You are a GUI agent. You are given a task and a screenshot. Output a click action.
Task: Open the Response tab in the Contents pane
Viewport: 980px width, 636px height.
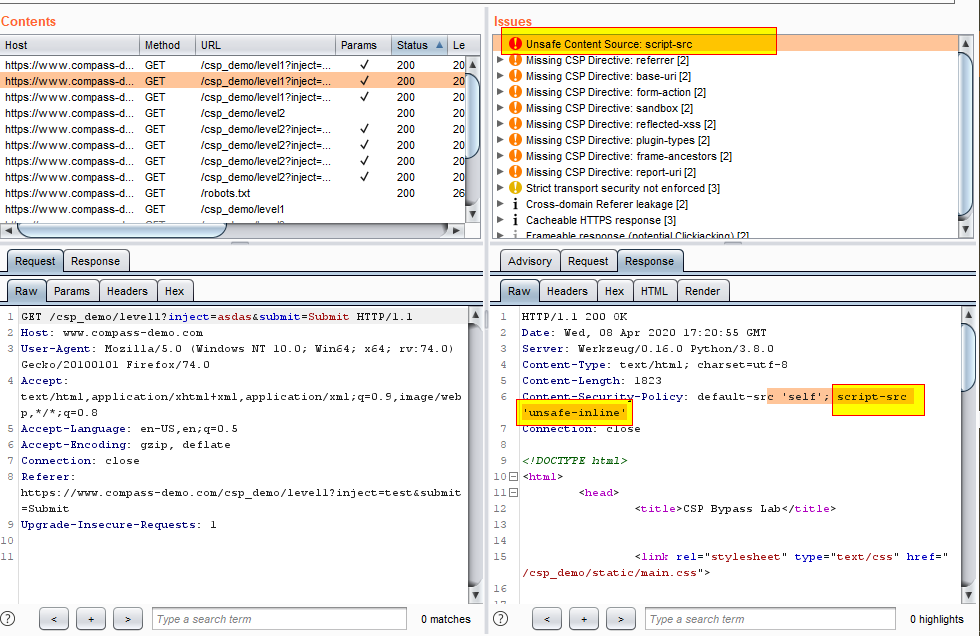pyautogui.click(x=96, y=261)
